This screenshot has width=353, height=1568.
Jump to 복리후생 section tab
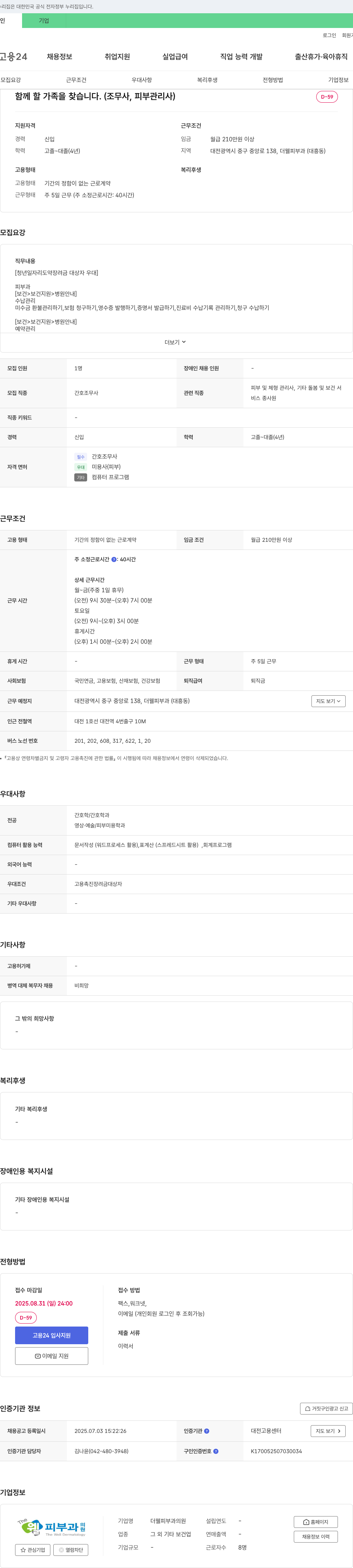pyautogui.click(x=207, y=80)
